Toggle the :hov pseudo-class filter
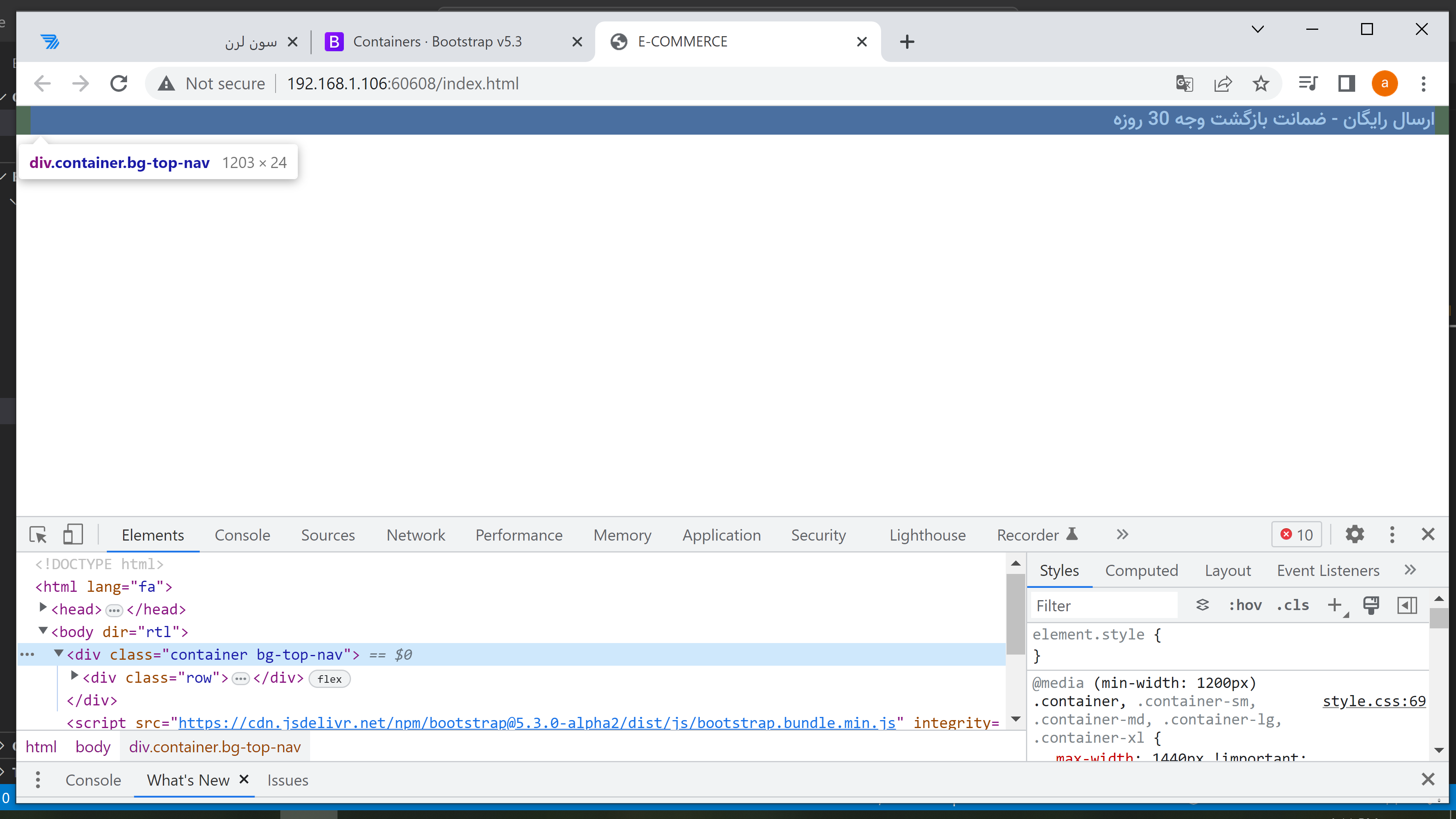This screenshot has height=819, width=1456. 1244,605
